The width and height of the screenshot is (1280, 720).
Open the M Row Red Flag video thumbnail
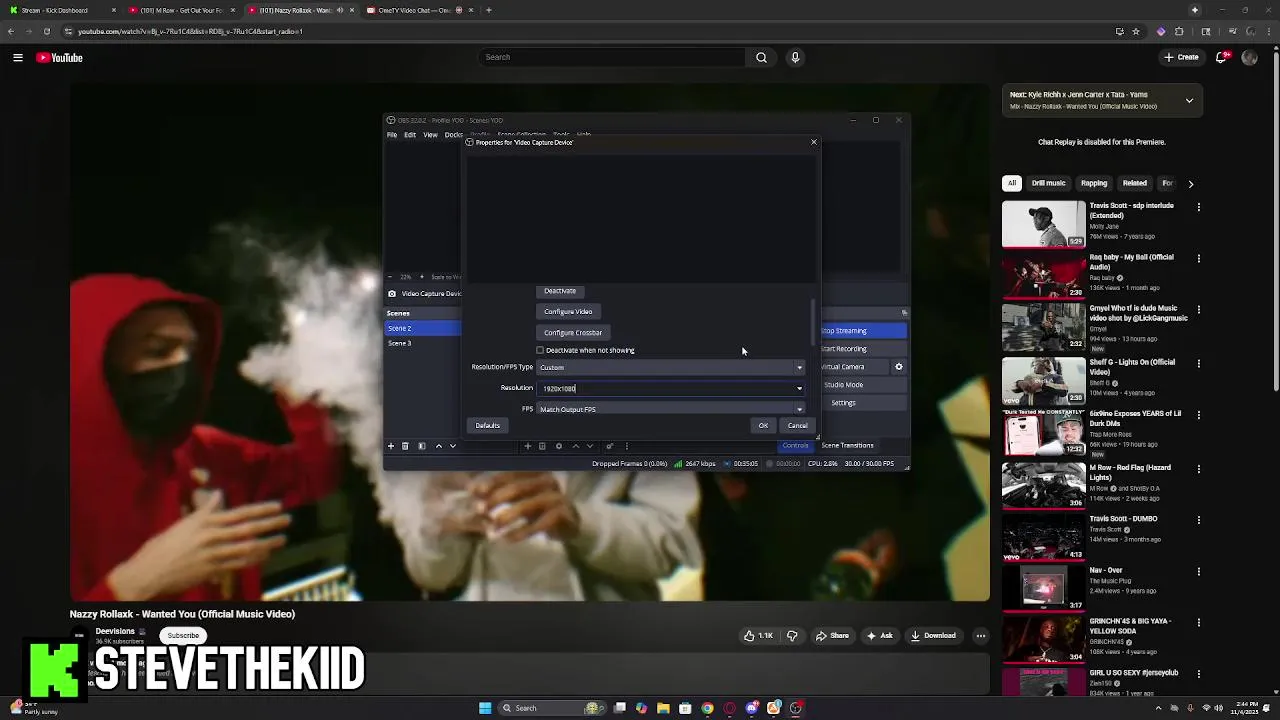(1043, 487)
